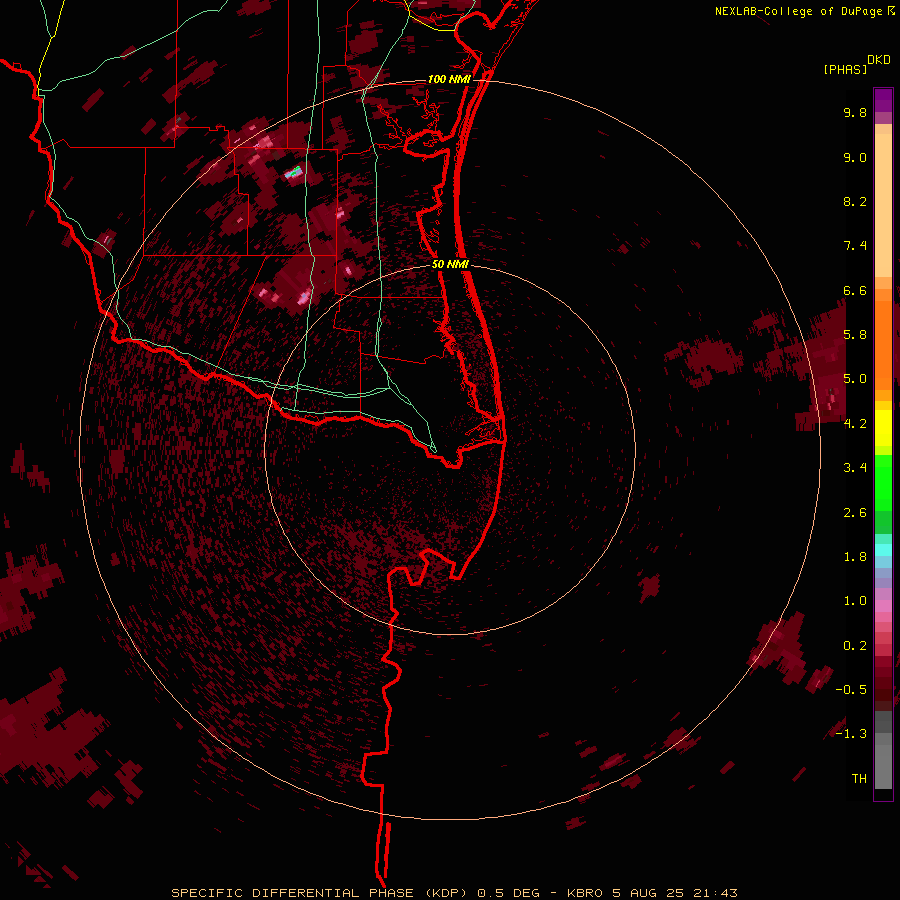Click the cyan-green high KDP echo in the radar image
The height and width of the screenshot is (900, 900).
(294, 171)
